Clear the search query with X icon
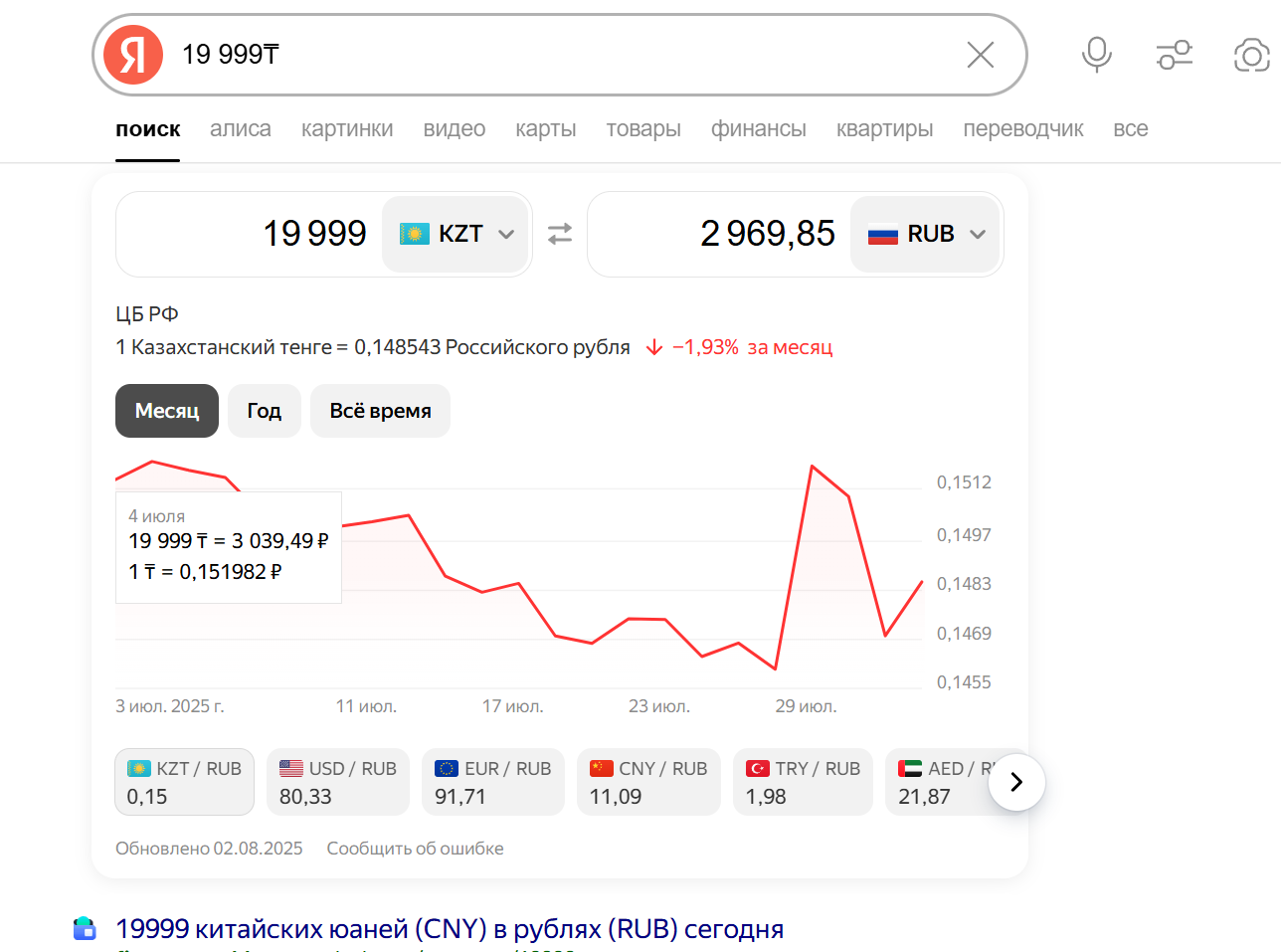 [x=980, y=55]
